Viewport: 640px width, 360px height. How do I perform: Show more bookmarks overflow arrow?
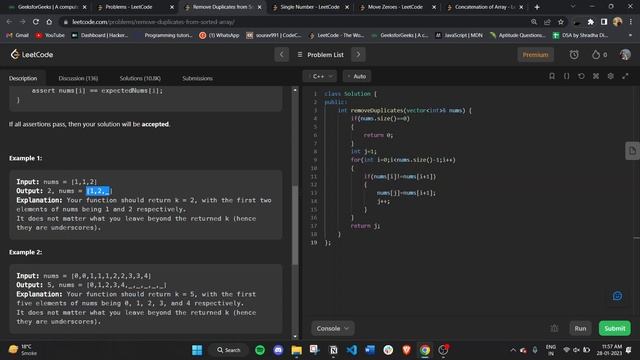(x=631, y=36)
